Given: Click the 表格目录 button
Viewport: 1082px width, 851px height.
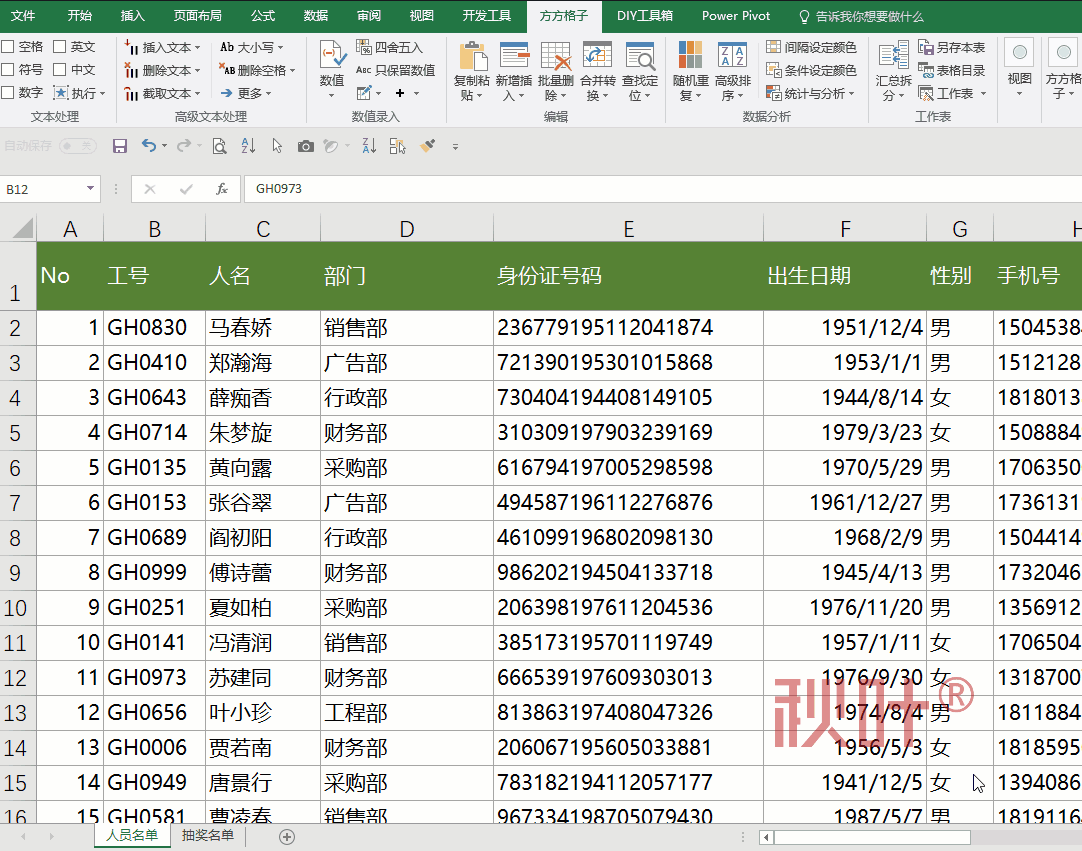Looking at the screenshot, I should pos(952,70).
